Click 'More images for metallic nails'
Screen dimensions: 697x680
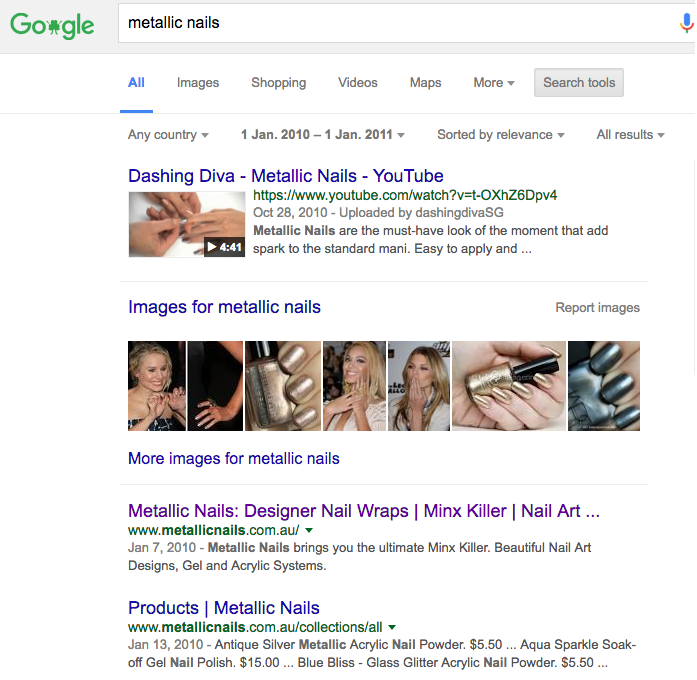[x=234, y=459]
